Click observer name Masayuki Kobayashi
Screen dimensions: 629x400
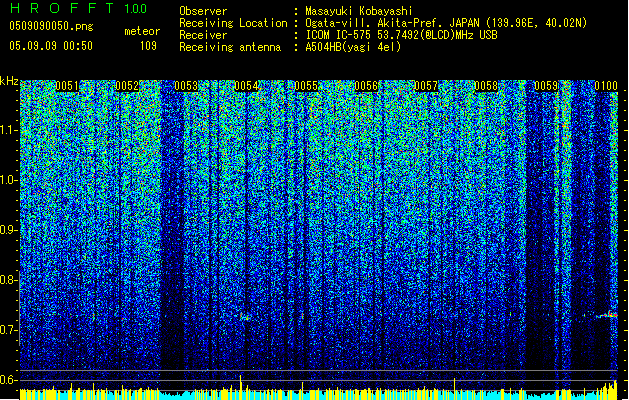pos(359,11)
